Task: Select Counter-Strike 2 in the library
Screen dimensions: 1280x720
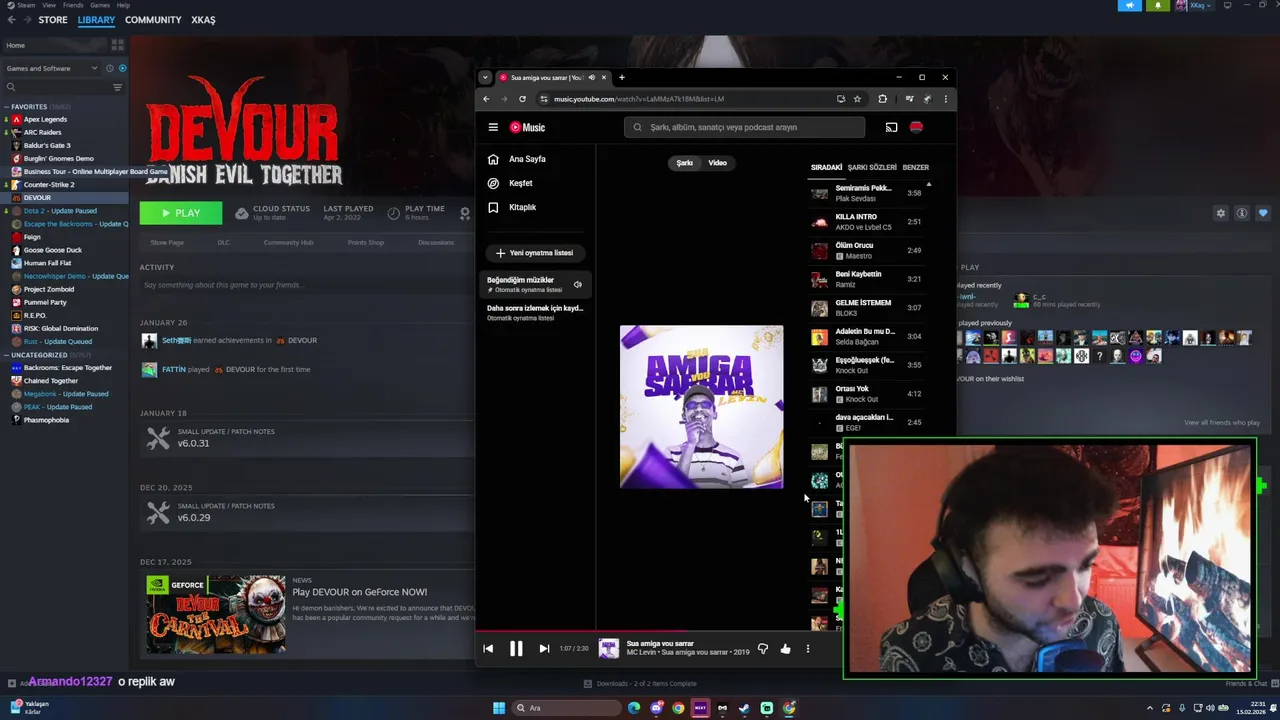Action: click(x=49, y=185)
